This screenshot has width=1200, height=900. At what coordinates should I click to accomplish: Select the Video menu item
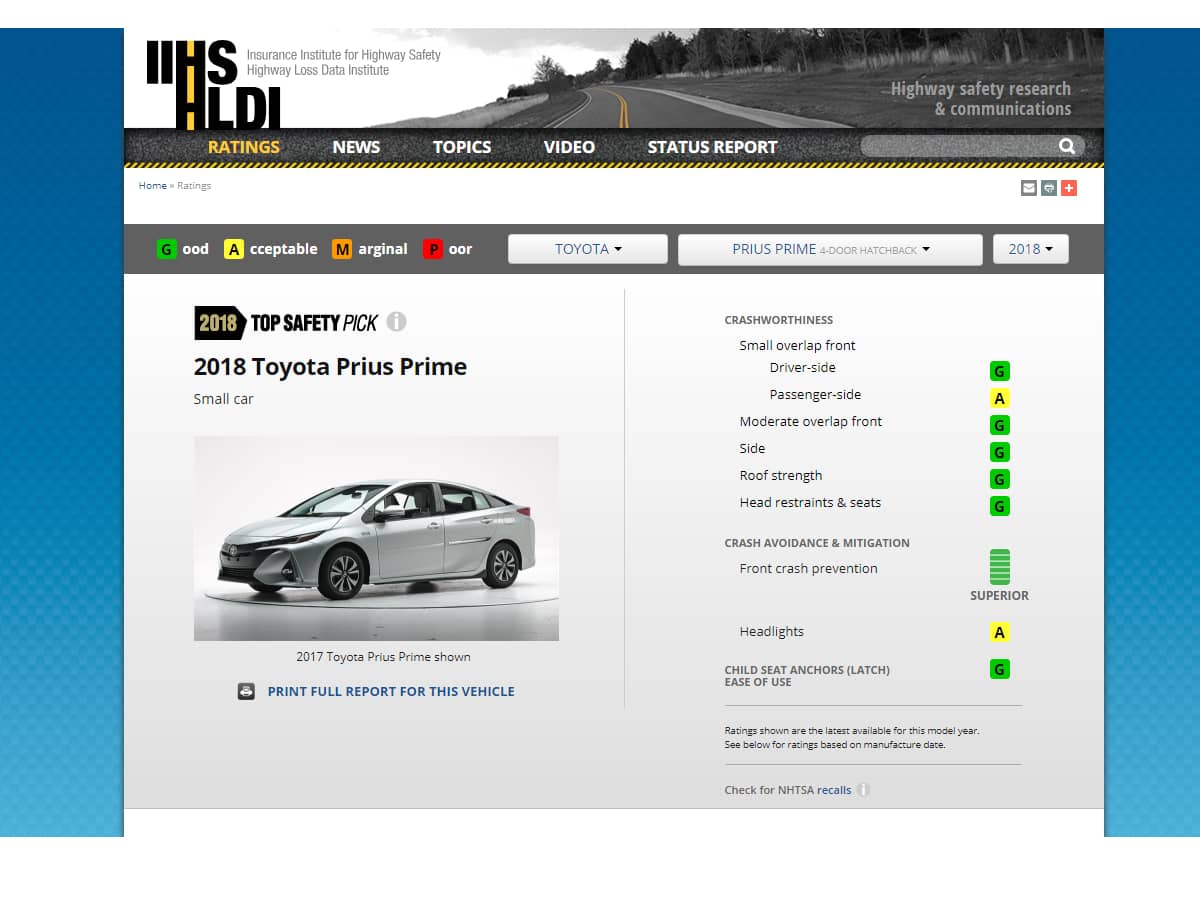[x=569, y=147]
